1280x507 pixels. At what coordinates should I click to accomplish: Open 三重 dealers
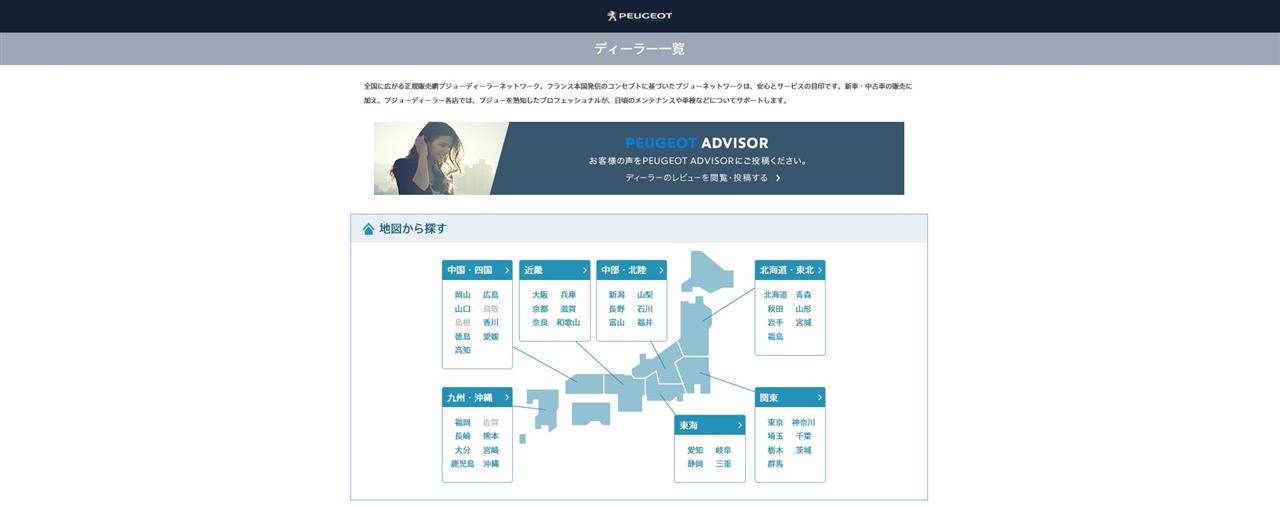[x=723, y=464]
